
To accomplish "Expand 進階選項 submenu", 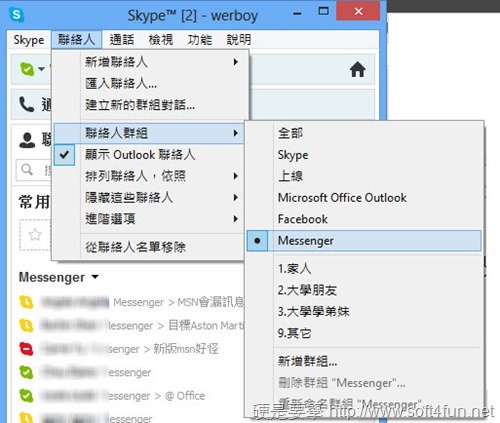I will tap(149, 219).
